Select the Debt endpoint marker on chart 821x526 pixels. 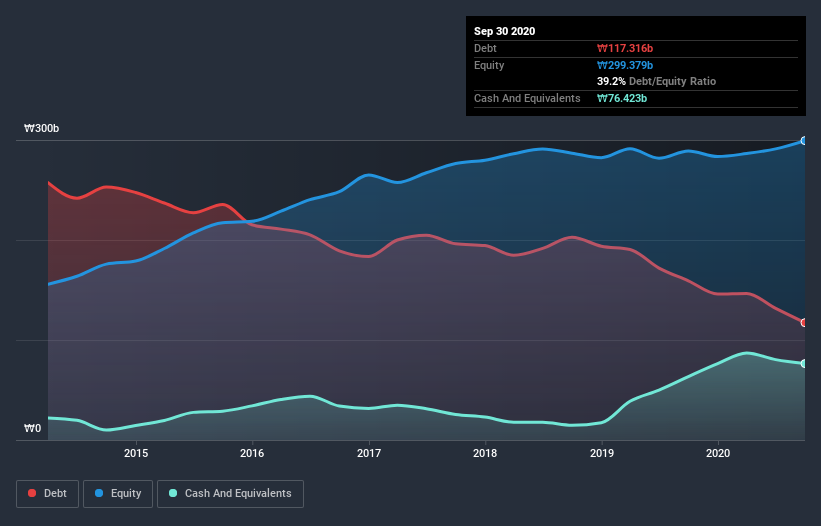[x=804, y=322]
